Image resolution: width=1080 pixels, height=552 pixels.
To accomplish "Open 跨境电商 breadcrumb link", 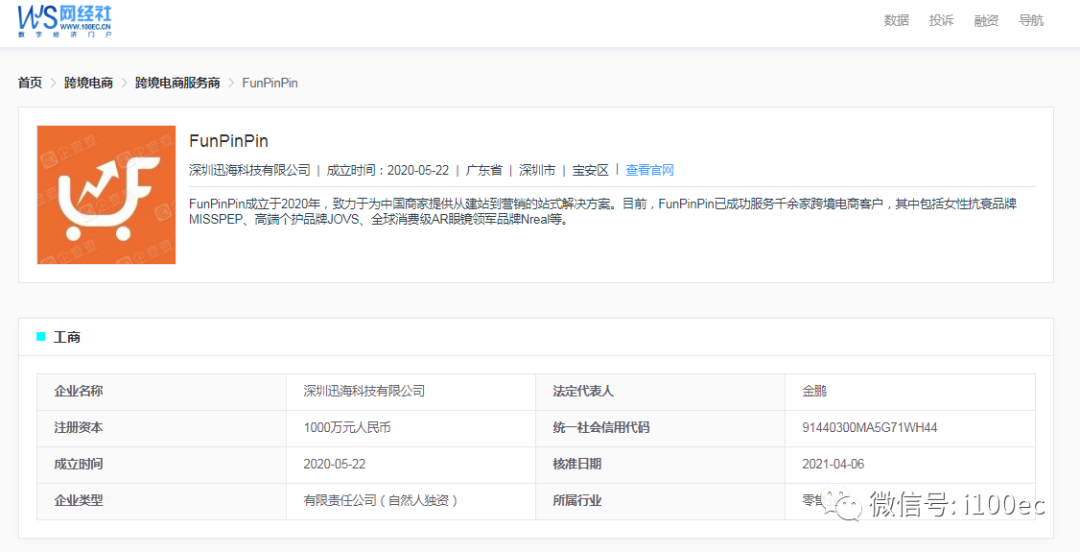I will 88,83.
